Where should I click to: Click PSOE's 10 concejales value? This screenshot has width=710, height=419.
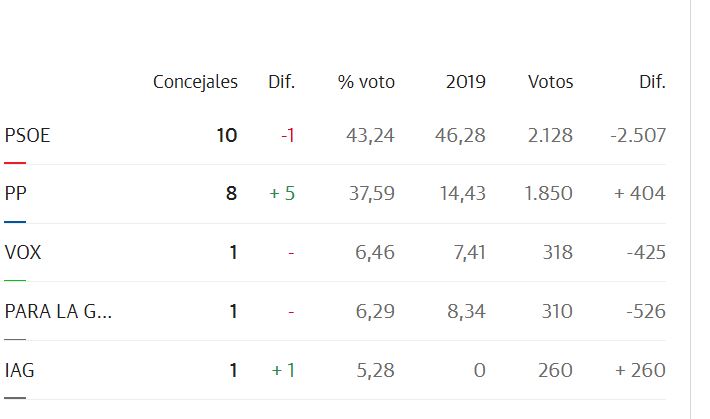click(227, 135)
